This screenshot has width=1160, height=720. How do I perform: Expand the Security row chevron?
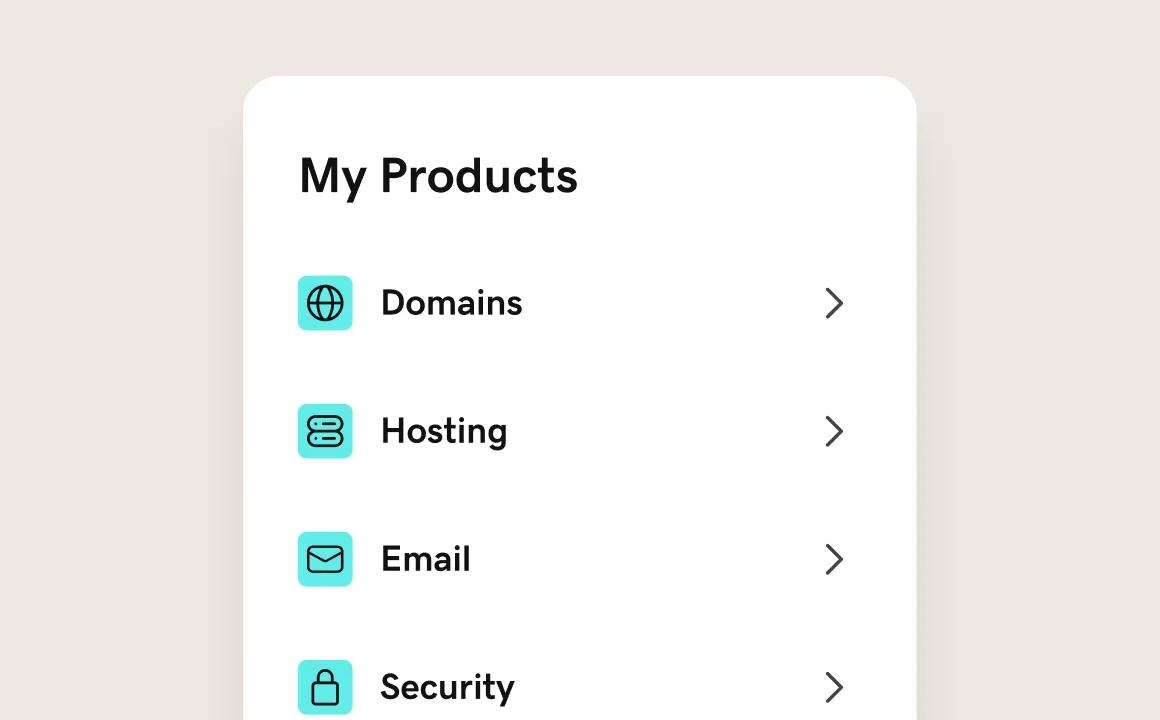[x=834, y=687]
